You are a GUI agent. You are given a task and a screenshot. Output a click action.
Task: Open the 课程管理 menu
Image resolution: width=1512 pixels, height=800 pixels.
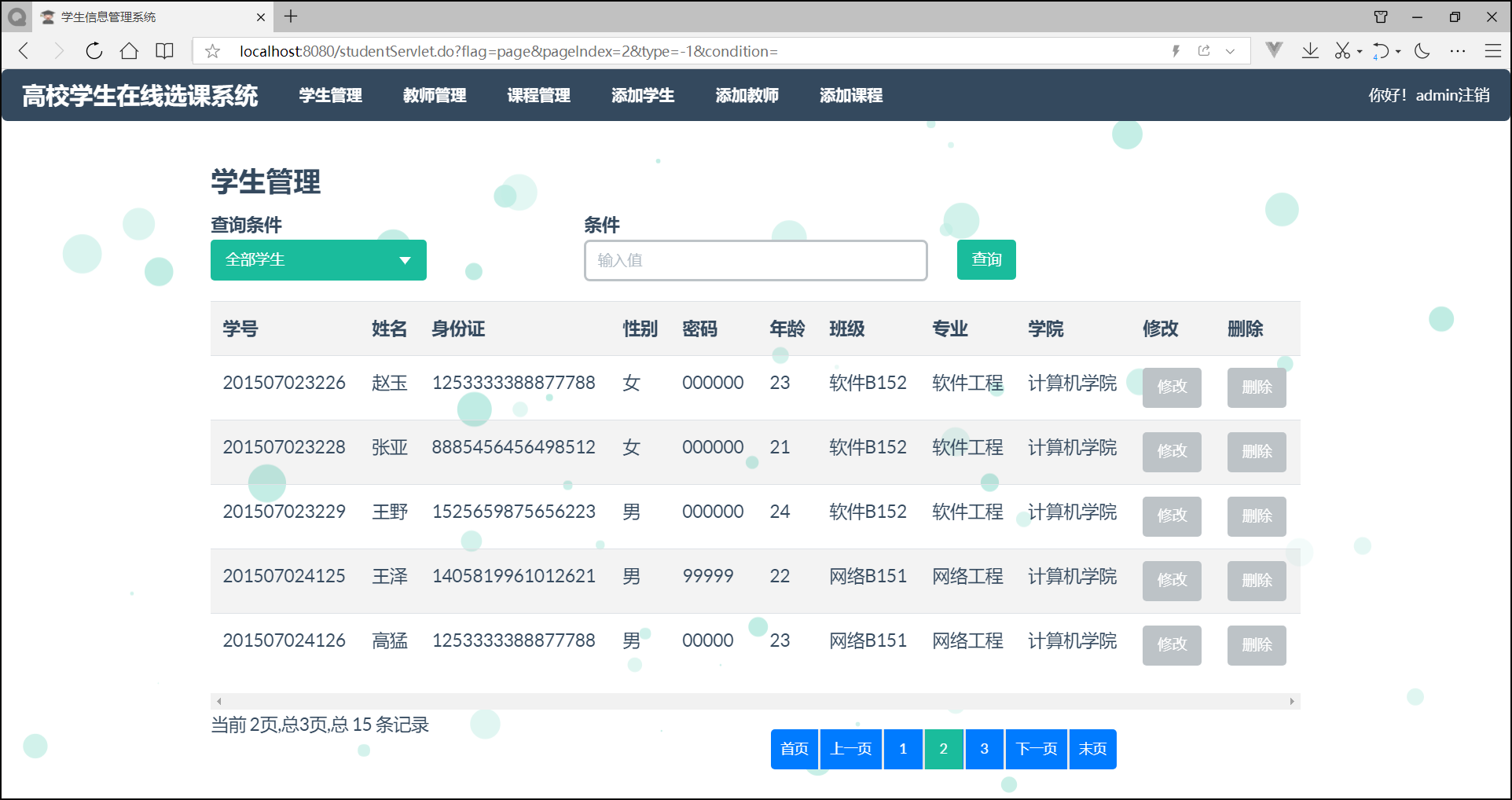(x=538, y=96)
